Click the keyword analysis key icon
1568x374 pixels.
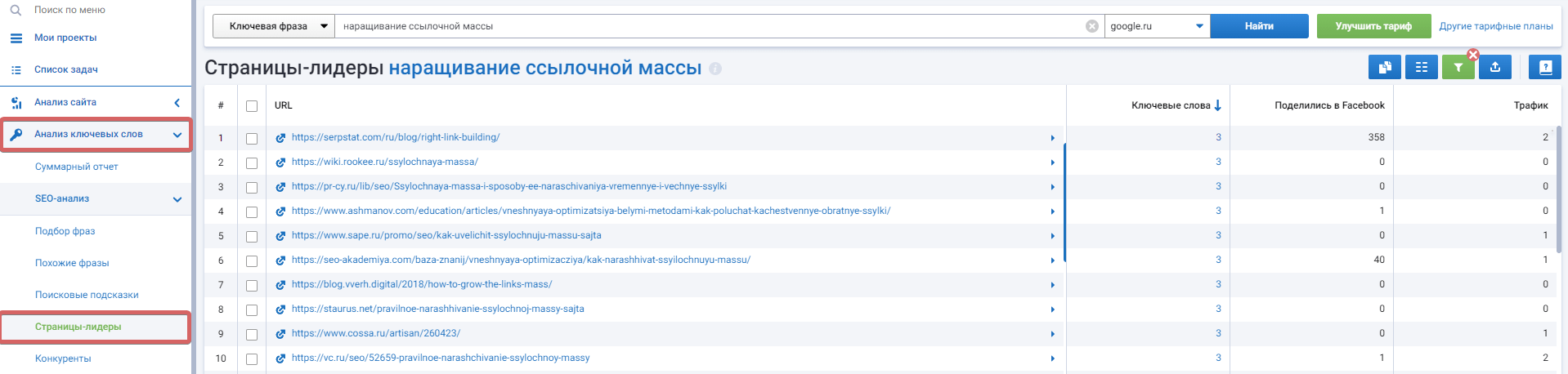[x=16, y=135]
